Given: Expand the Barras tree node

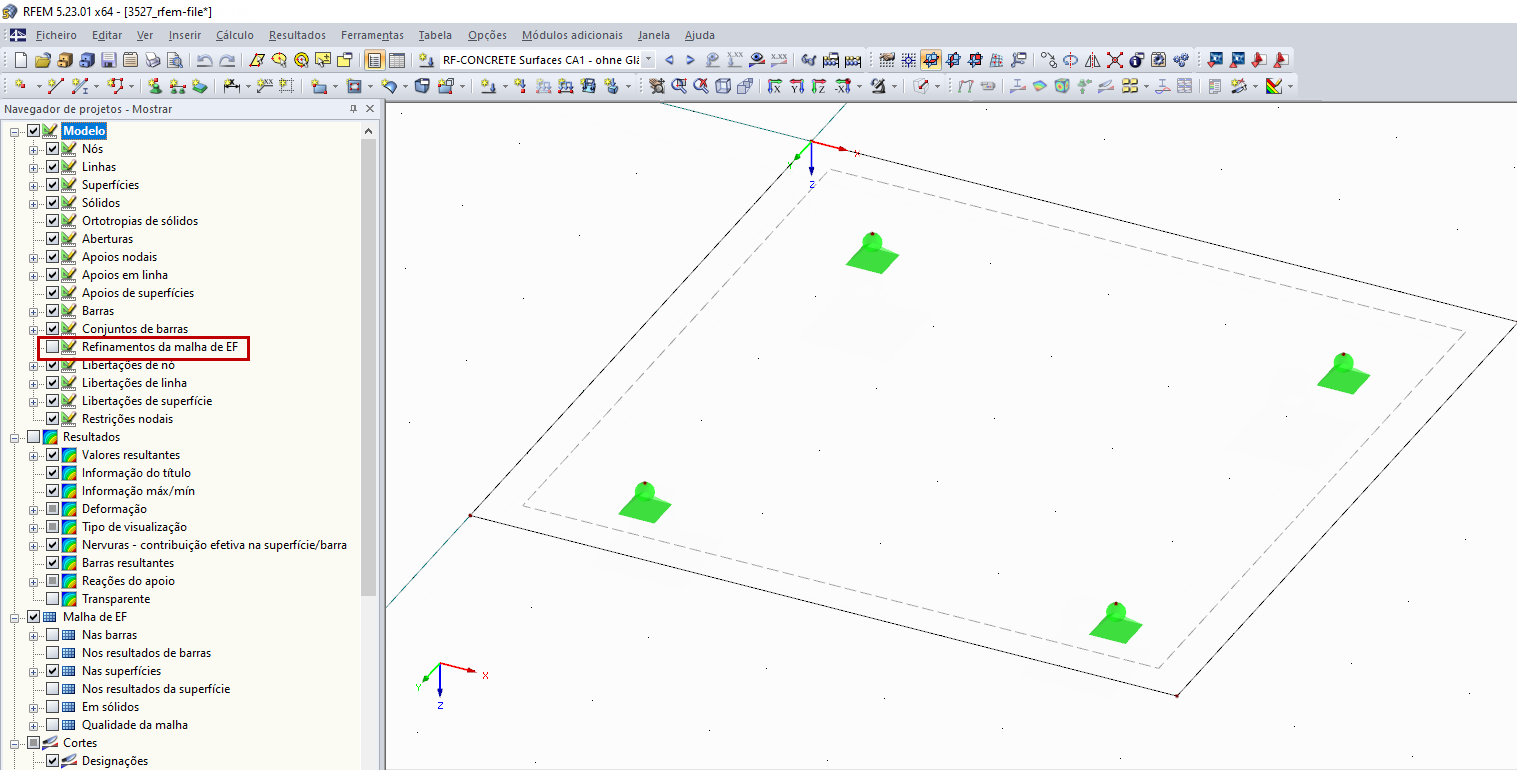Looking at the screenshot, I should [33, 311].
